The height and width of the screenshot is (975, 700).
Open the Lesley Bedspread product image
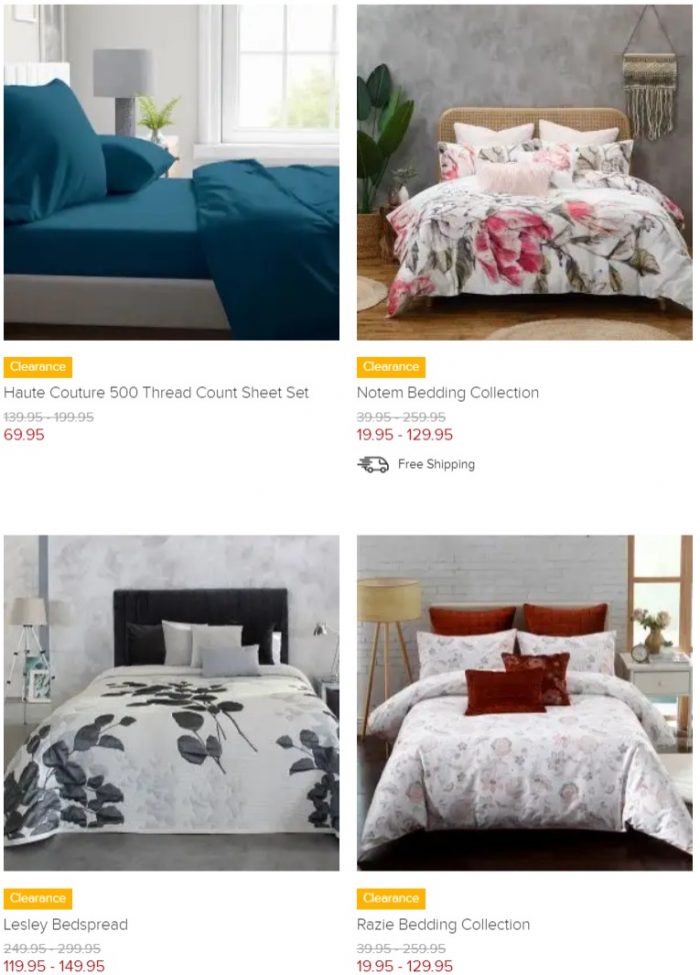click(172, 703)
